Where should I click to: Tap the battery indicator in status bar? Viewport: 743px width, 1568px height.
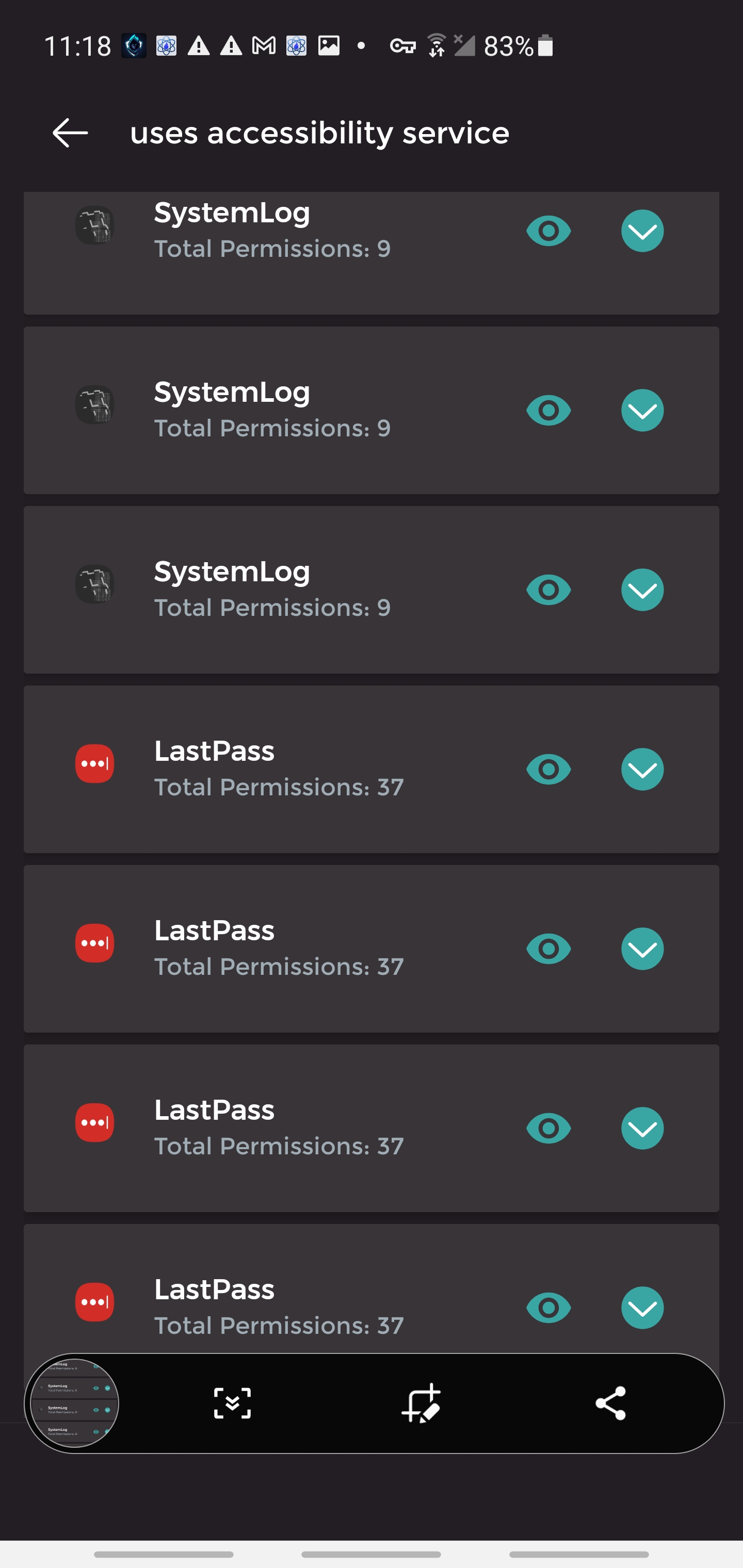[545, 46]
